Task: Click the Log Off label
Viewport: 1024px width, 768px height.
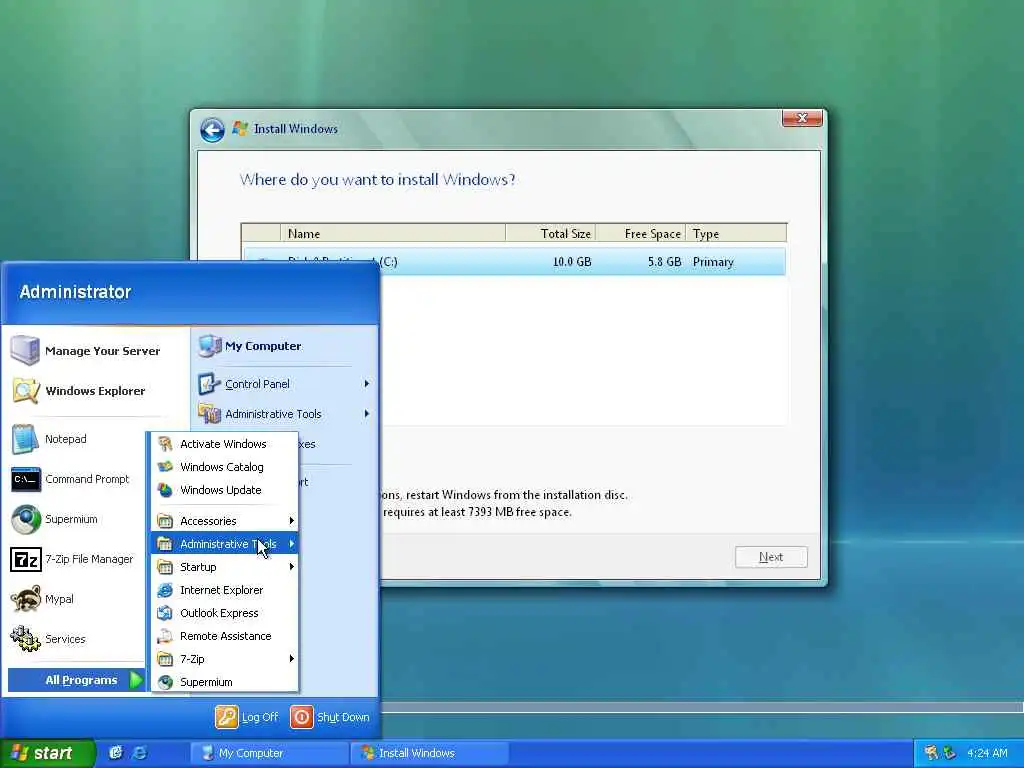Action: pos(260,717)
